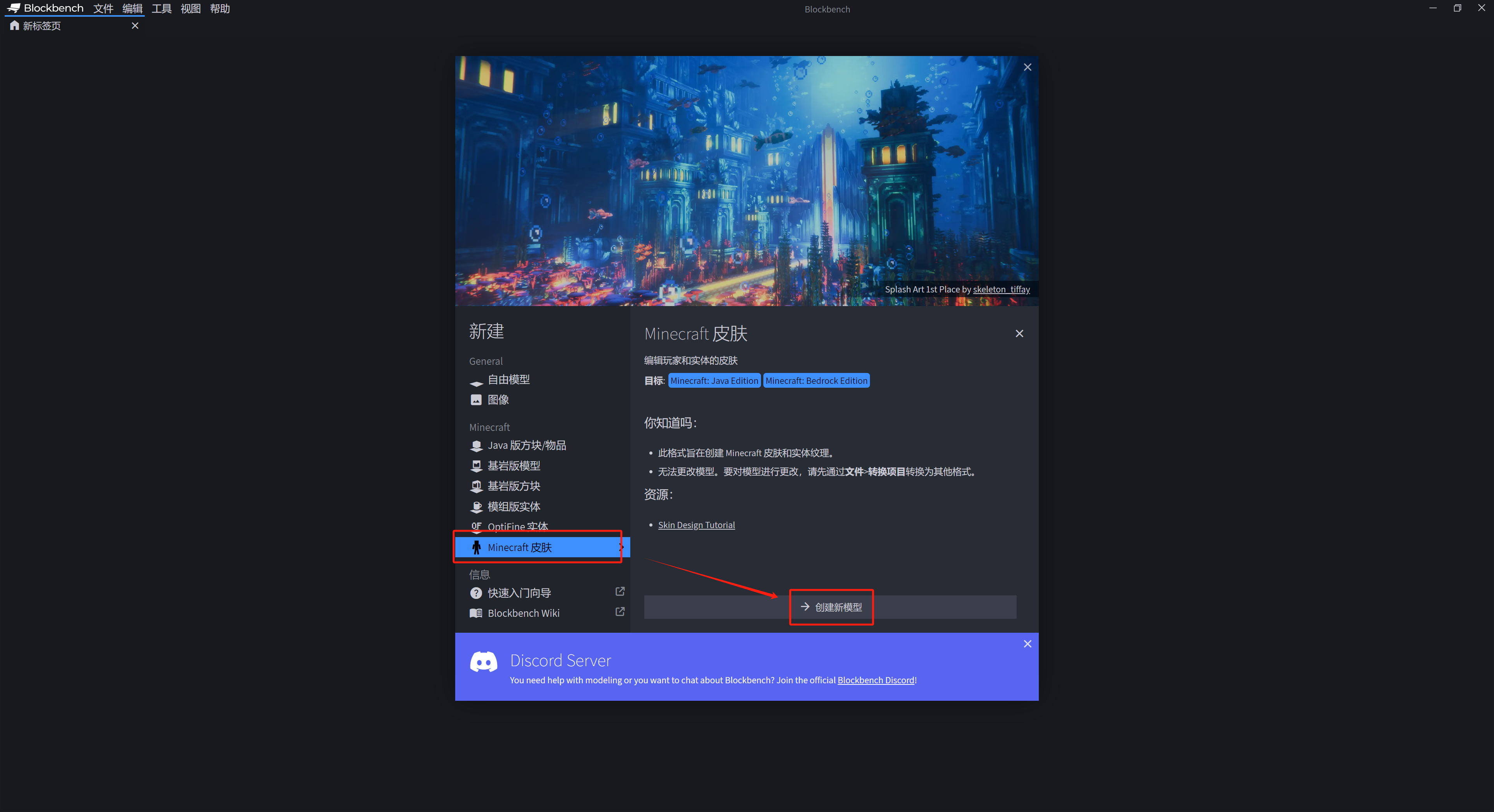Viewport: 1494px width, 812px height.
Task: Click "编辑玩家和实体的皮肤" description text
Action: [x=691, y=360]
